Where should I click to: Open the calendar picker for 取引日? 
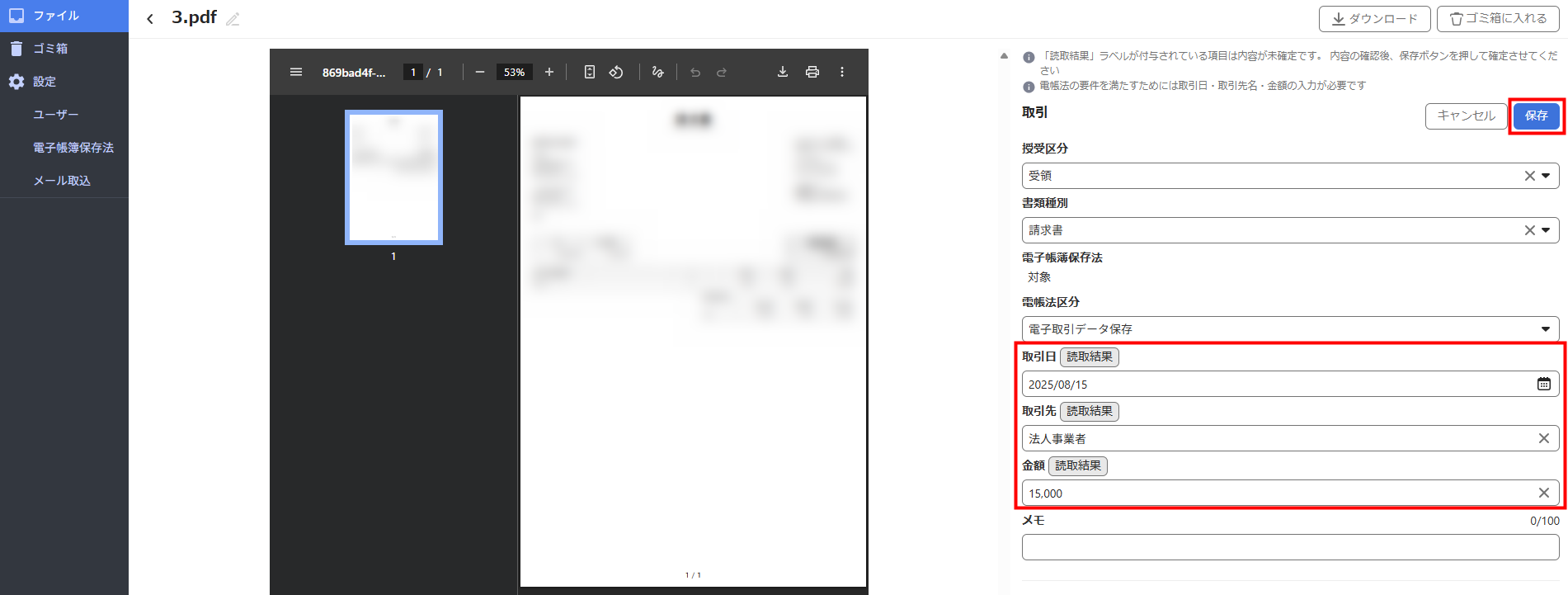[1543, 384]
